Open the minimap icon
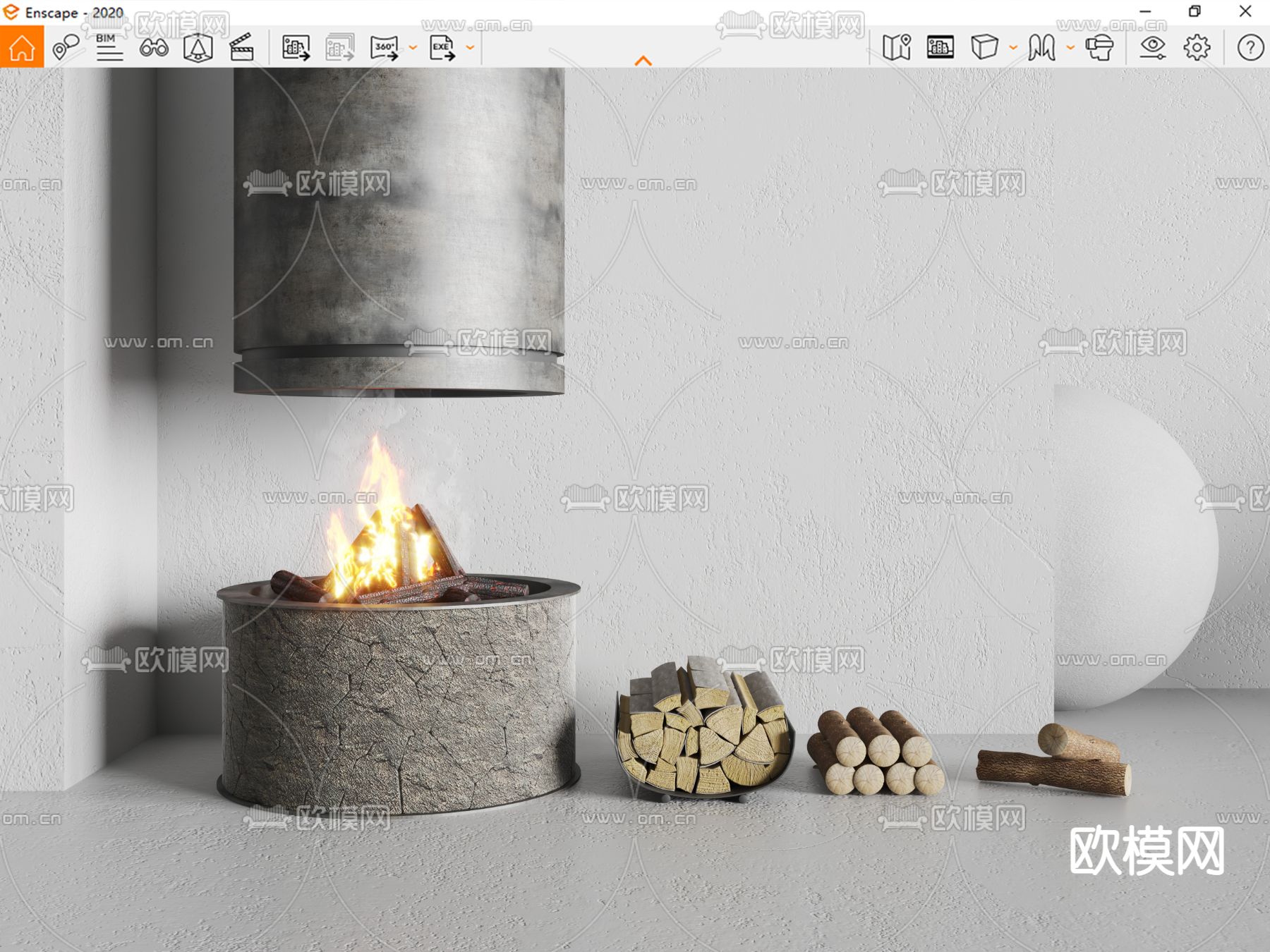Image resolution: width=1270 pixels, height=952 pixels. (x=897, y=47)
